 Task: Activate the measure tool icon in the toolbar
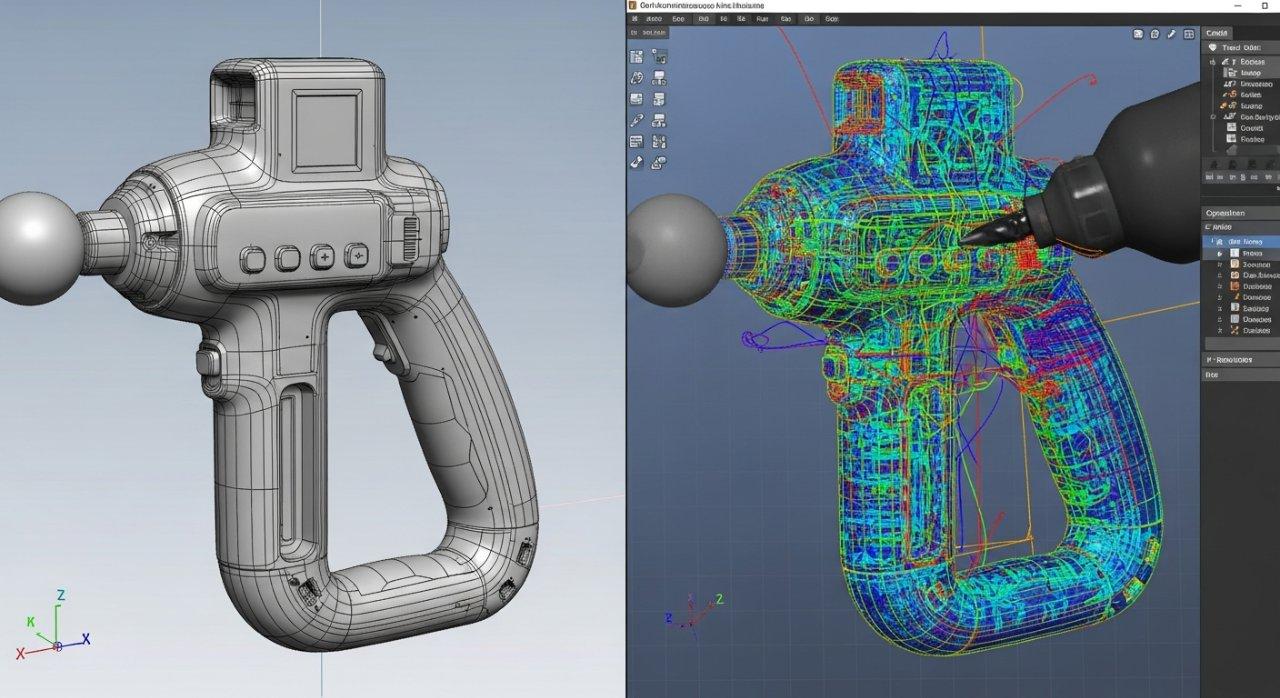tap(636, 118)
